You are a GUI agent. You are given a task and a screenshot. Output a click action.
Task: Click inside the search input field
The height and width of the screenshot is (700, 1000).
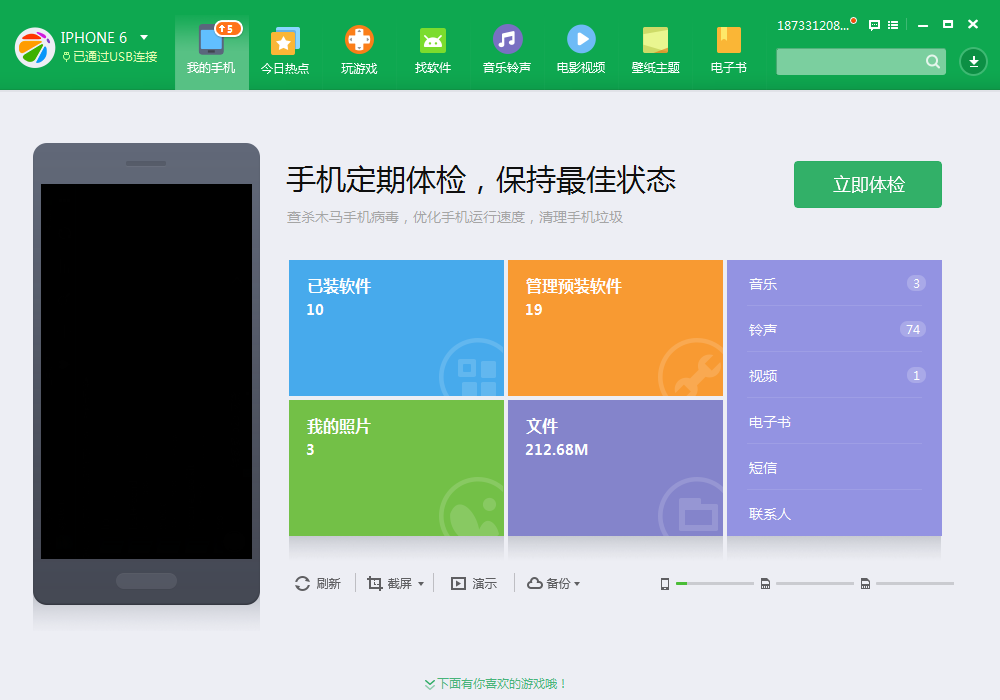(855, 61)
